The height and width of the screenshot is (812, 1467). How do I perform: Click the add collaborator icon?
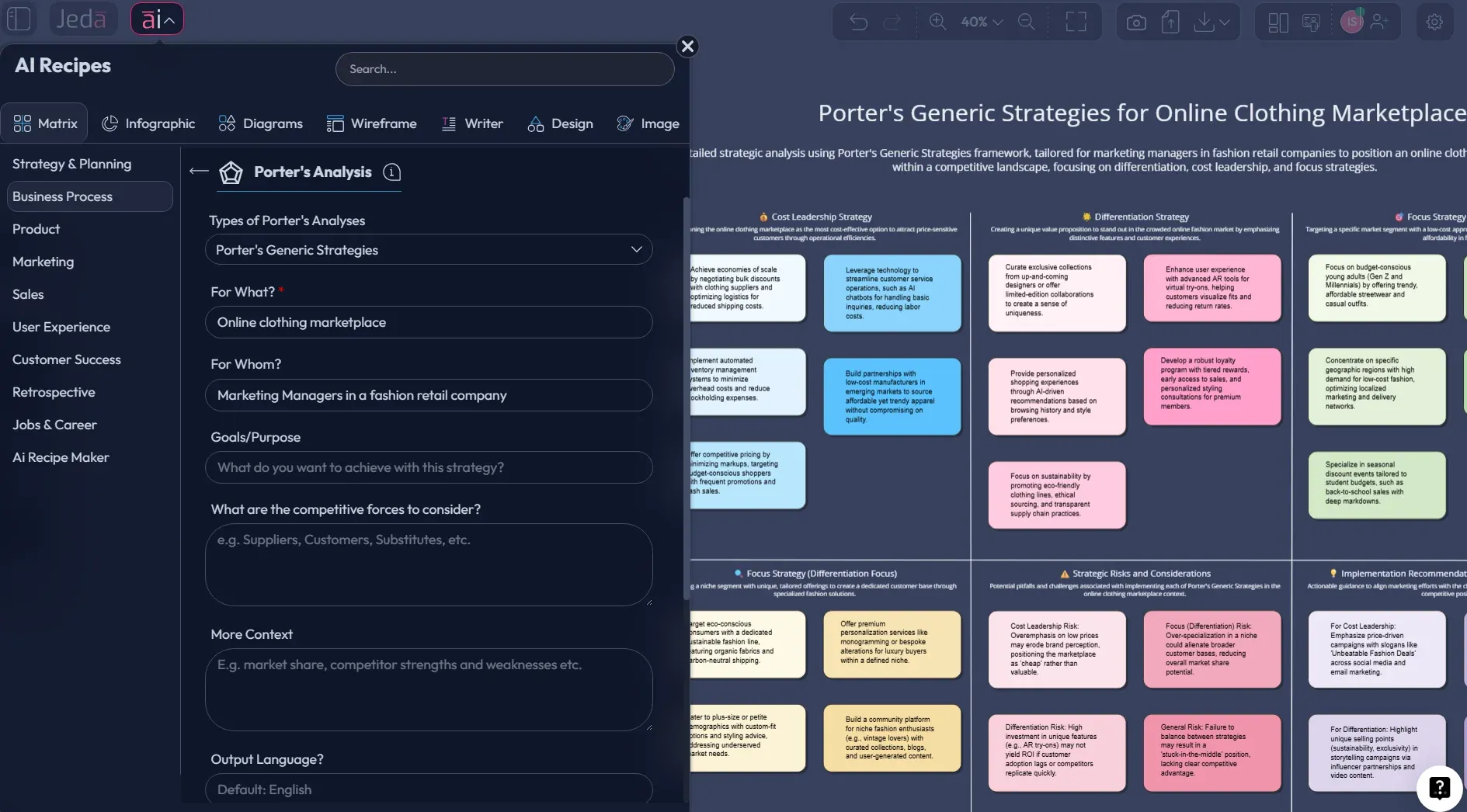pos(1380,21)
